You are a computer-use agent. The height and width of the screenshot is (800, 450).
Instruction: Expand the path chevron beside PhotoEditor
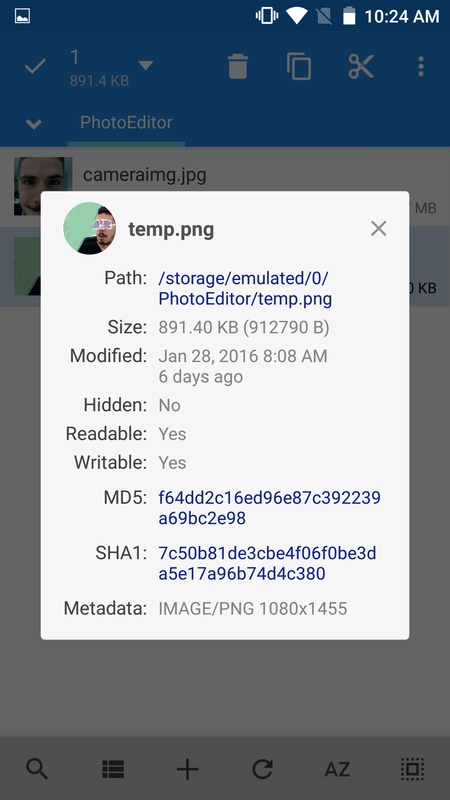pos(34,124)
